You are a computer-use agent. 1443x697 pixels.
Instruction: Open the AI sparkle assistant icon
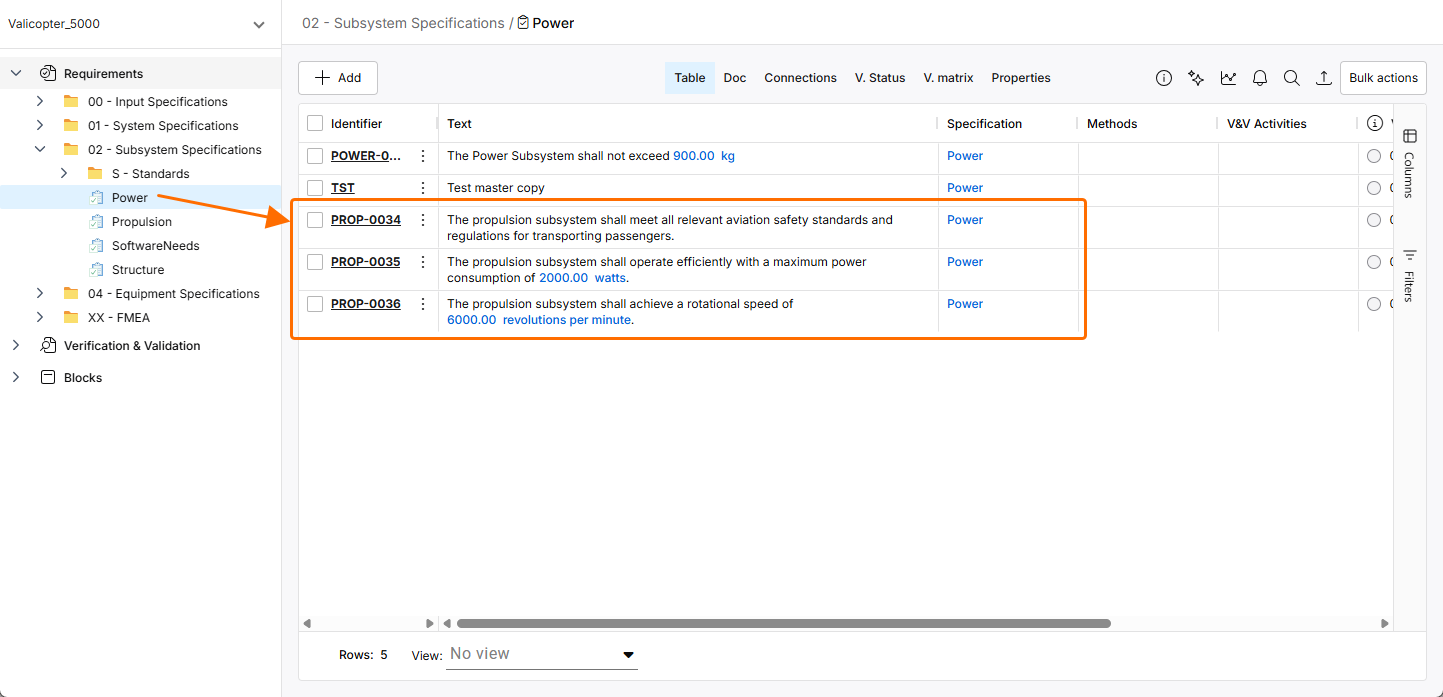click(1196, 78)
